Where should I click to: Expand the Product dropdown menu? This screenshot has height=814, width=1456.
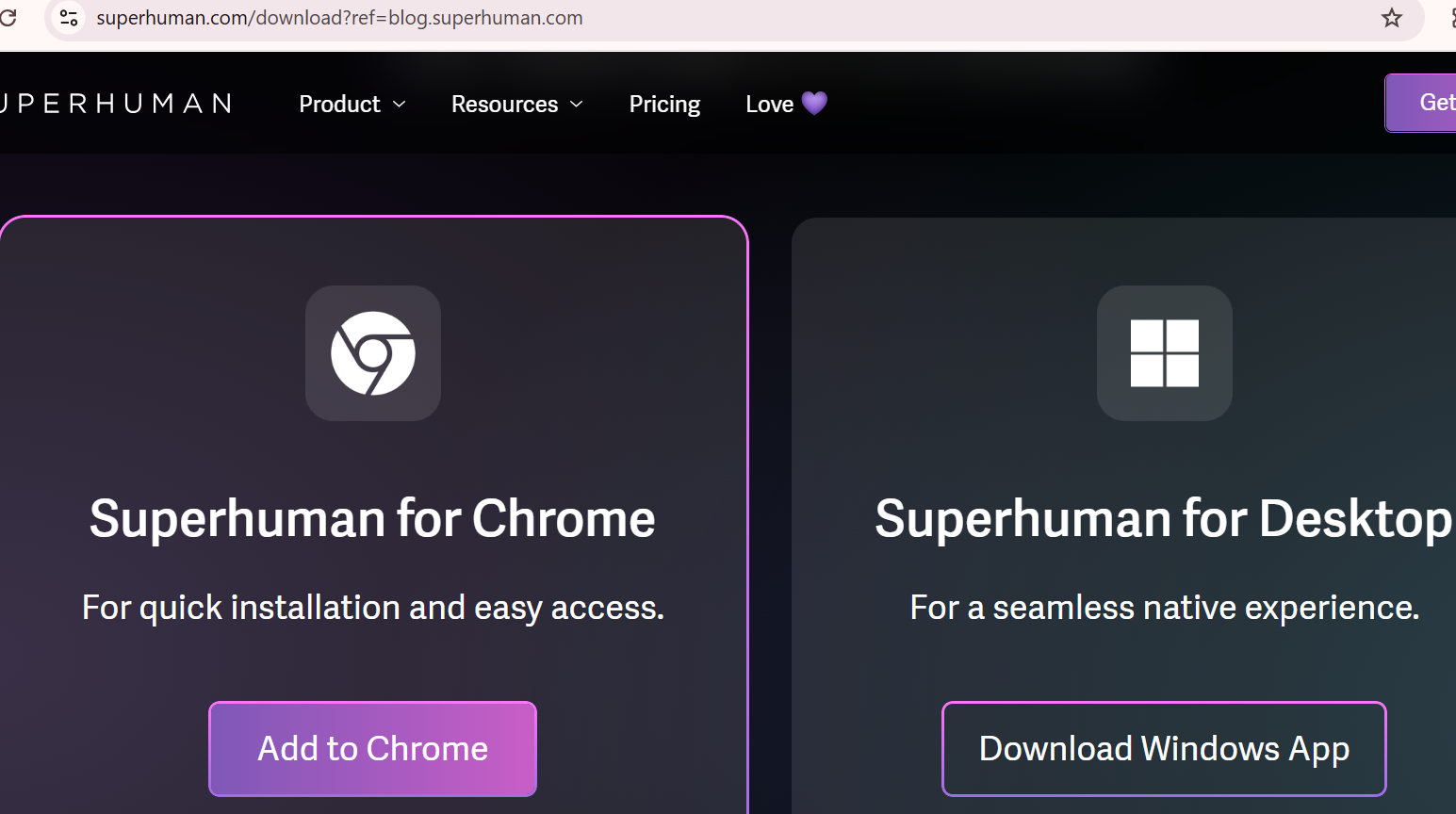pyautogui.click(x=352, y=104)
